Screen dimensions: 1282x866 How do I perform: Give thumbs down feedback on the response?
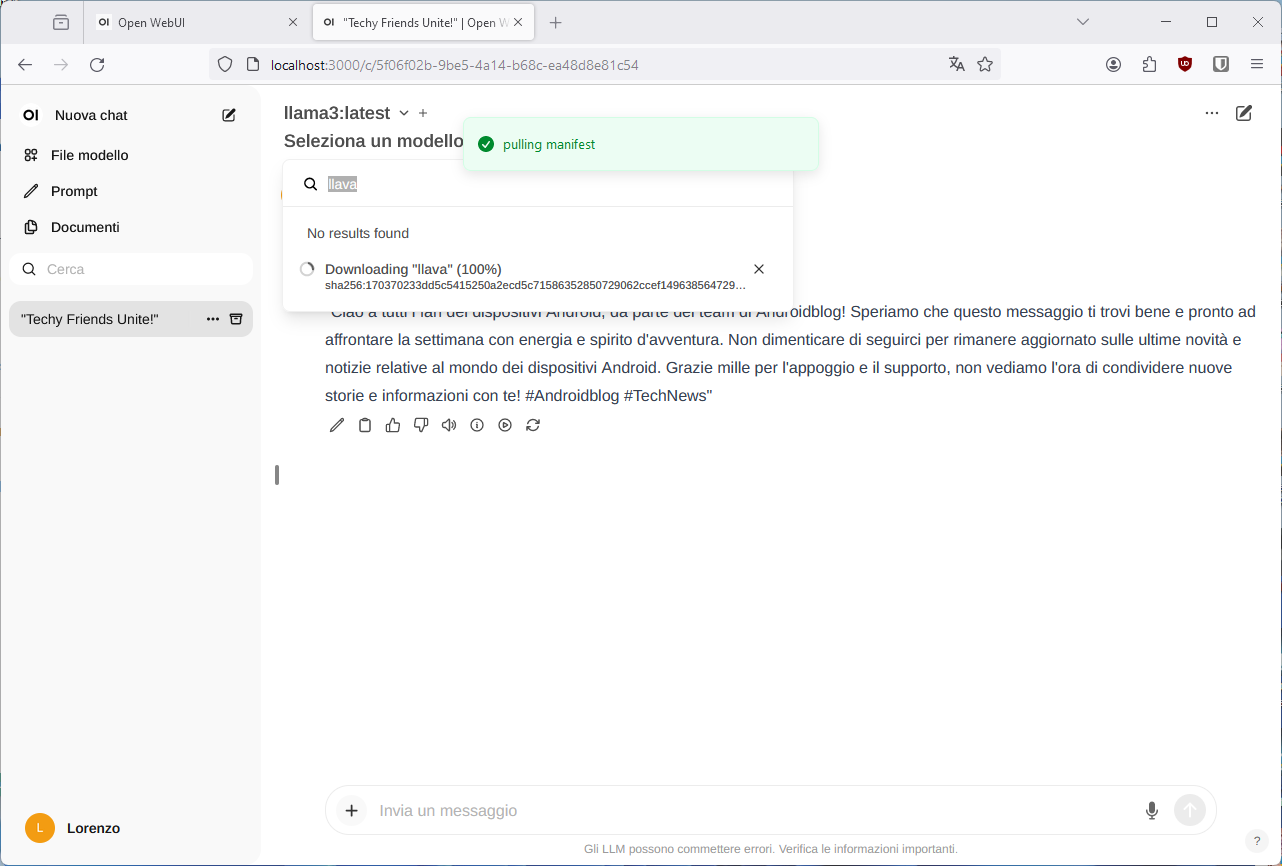click(x=420, y=424)
